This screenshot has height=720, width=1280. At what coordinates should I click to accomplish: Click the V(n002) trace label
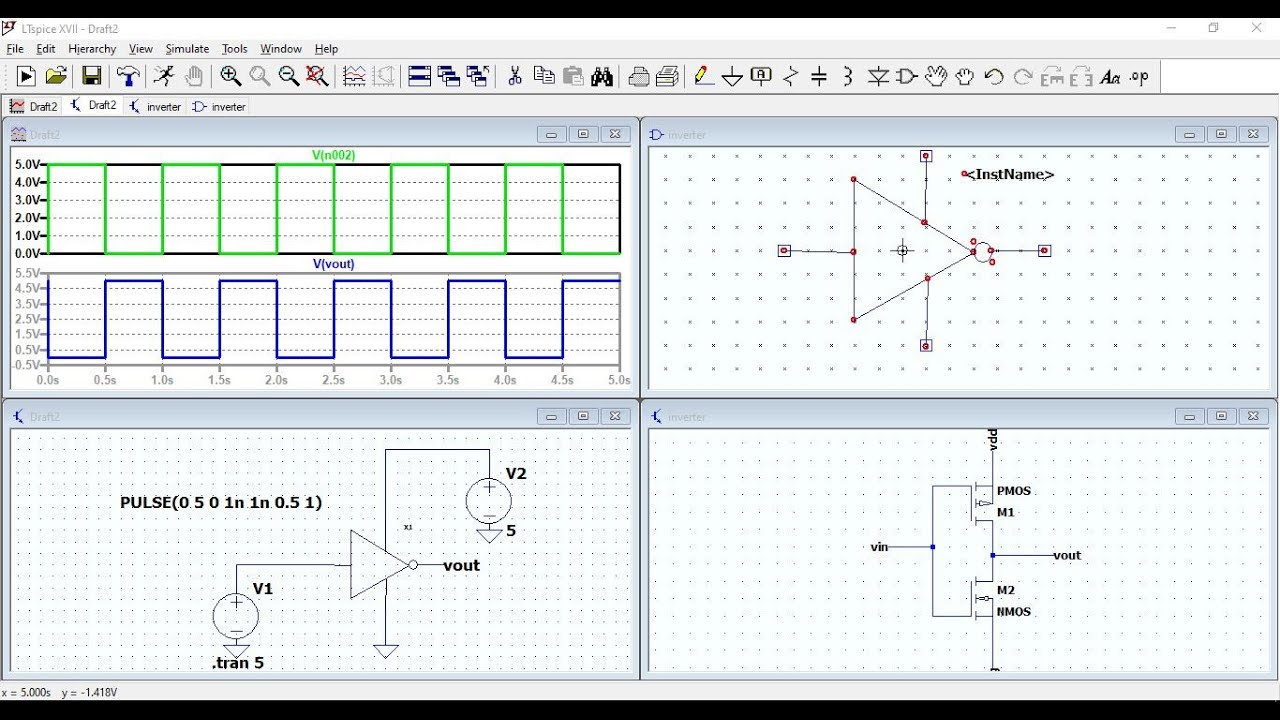[334, 155]
